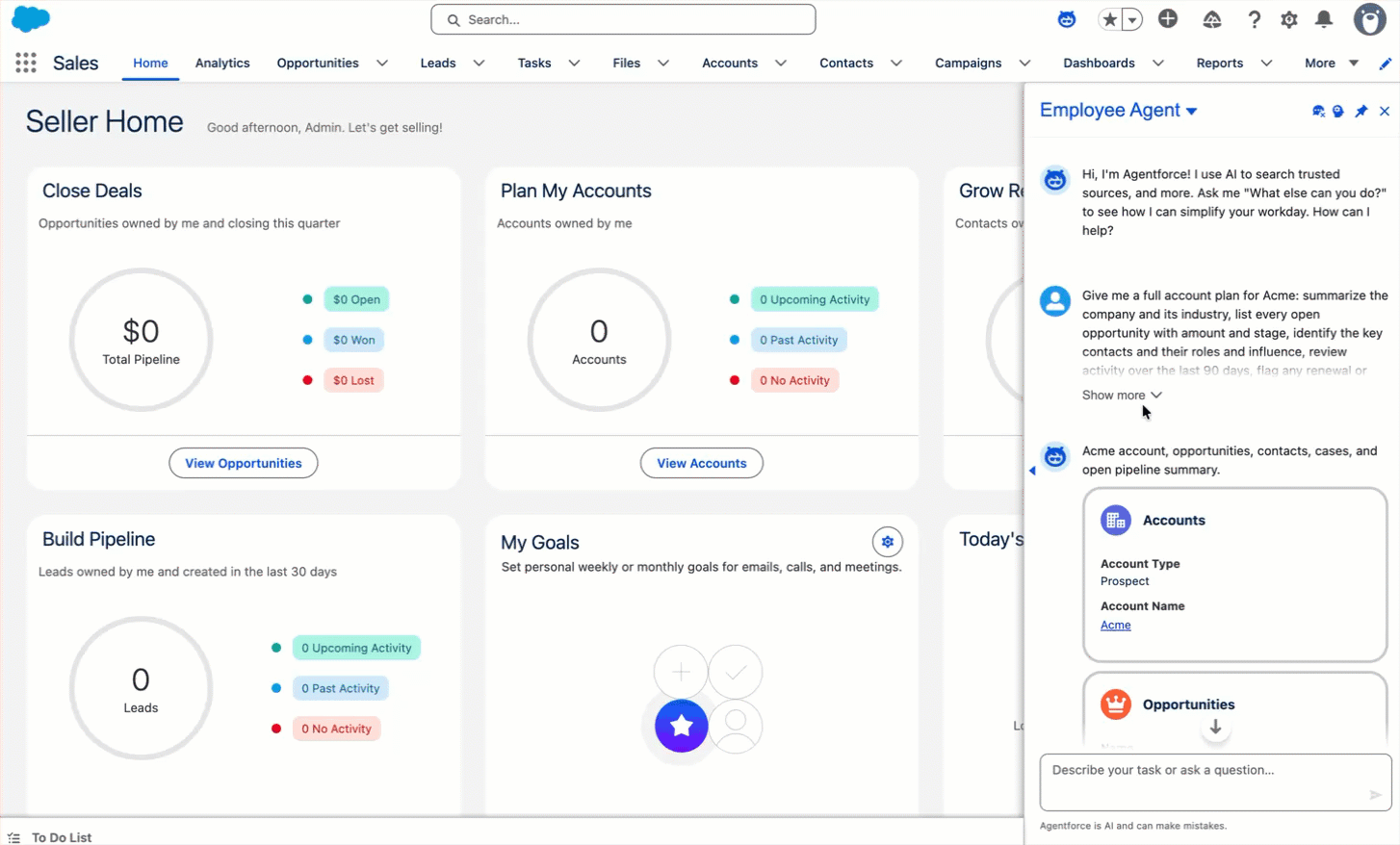Image resolution: width=1400 pixels, height=845 pixels.
Task: Open the App Launcher grid icon
Action: click(x=26, y=63)
